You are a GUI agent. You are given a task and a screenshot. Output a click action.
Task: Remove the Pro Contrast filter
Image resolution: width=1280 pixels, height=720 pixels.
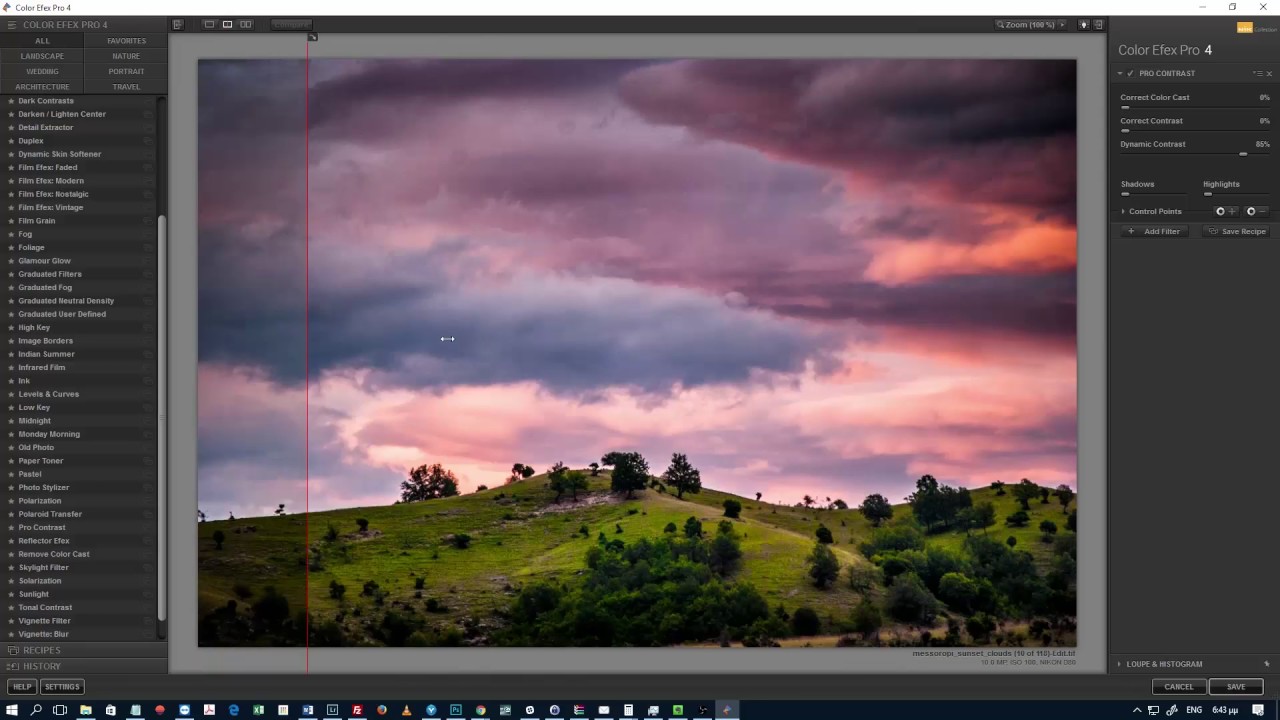[1270, 74]
